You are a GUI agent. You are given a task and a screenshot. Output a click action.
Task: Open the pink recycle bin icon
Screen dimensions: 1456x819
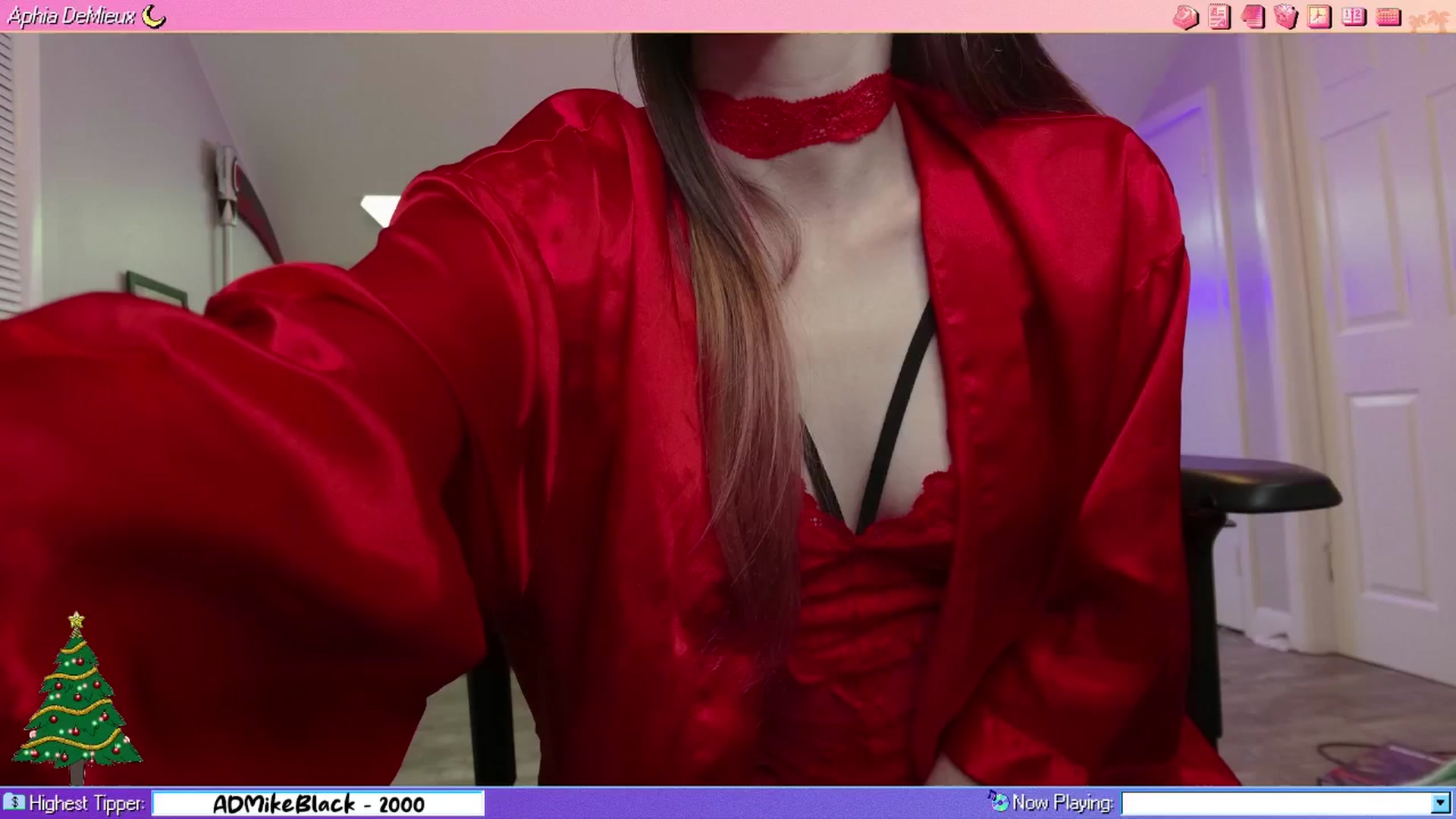1286,17
